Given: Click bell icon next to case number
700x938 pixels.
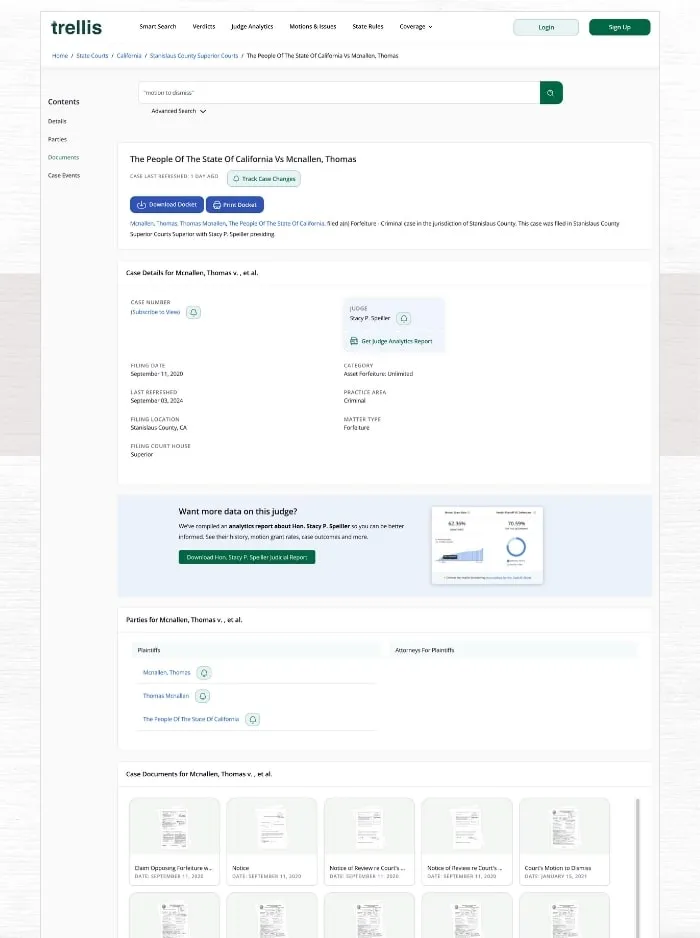Looking at the screenshot, I should point(193,312).
